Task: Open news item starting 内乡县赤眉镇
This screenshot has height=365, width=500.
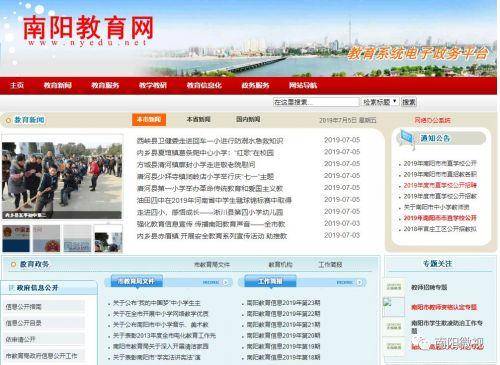Action: pos(212,236)
